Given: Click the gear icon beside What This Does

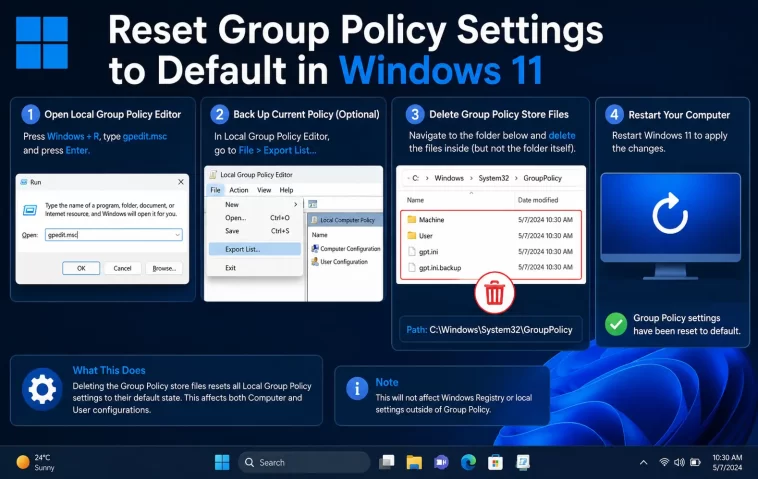Looking at the screenshot, I should pyautogui.click(x=42, y=390).
